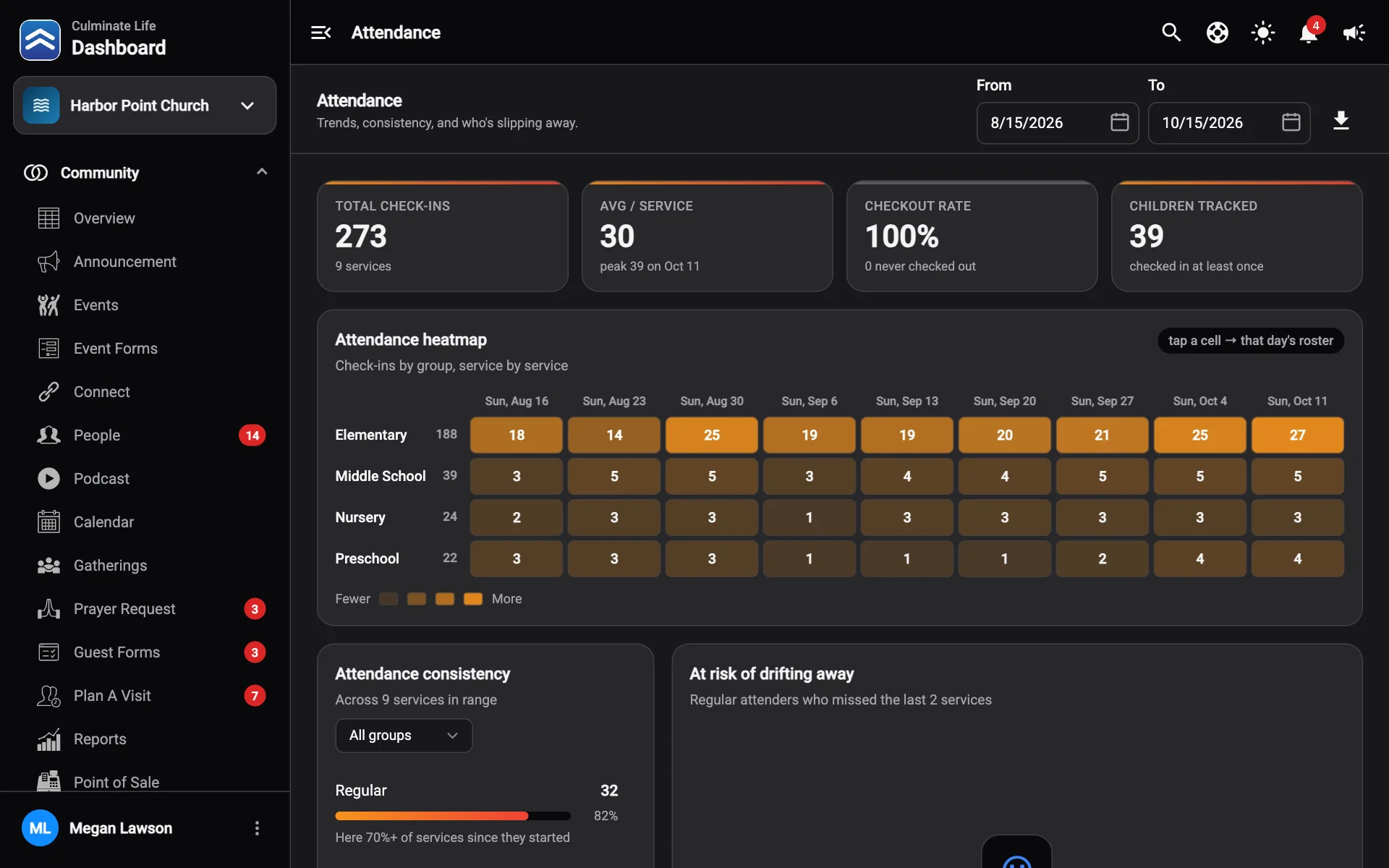
Task: Open Middle School cell for Sun, Aug 16
Action: [x=517, y=477]
